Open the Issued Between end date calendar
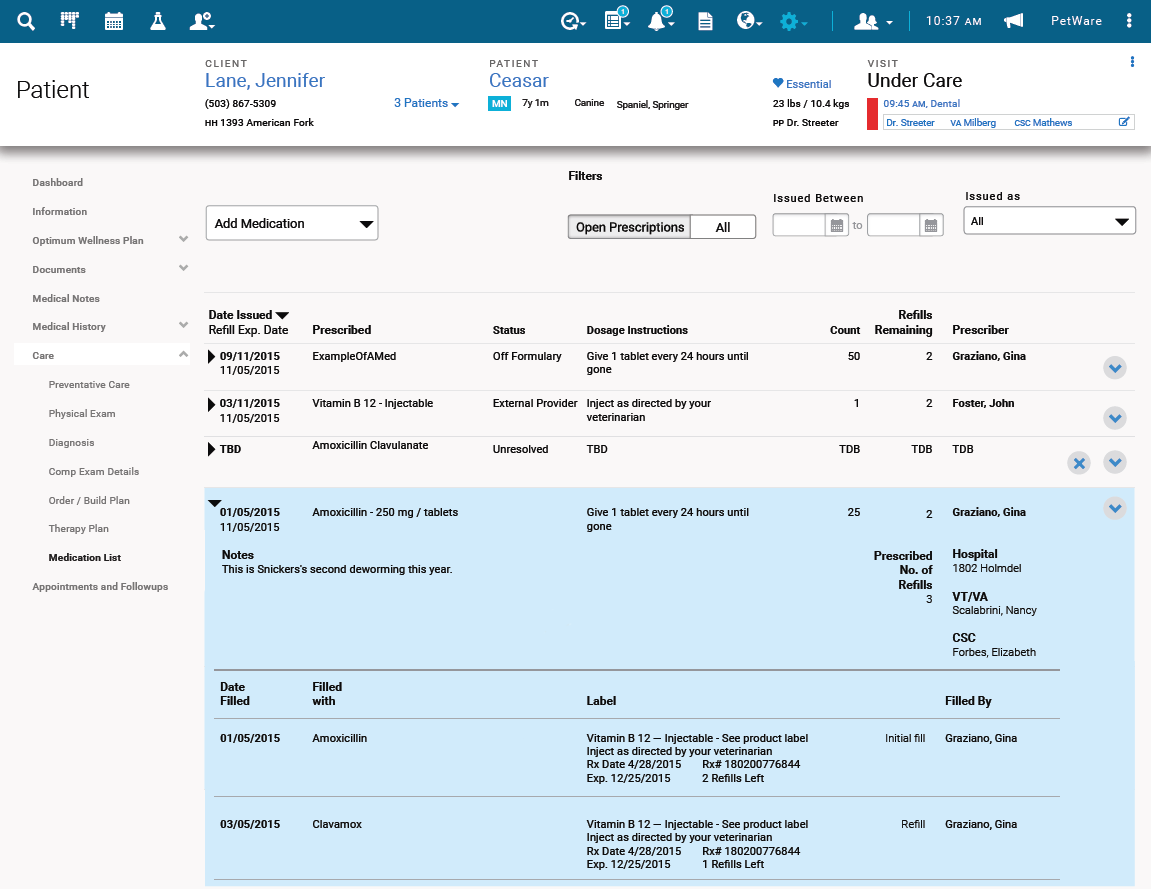The width and height of the screenshot is (1151, 889). click(x=931, y=225)
